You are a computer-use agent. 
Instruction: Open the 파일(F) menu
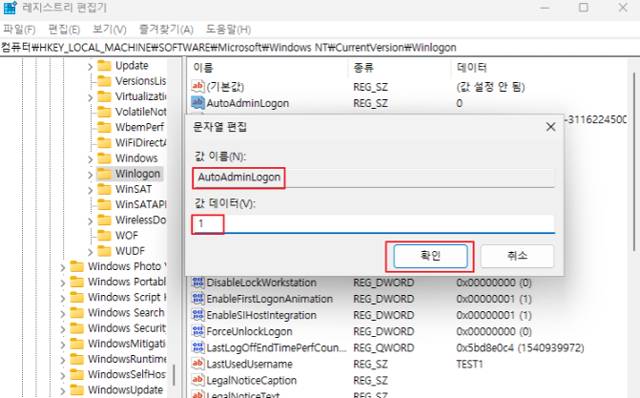(19, 29)
